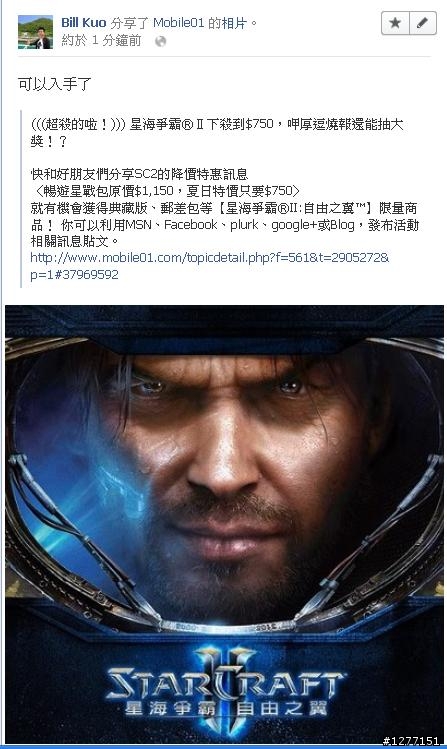
Task: Open the Mobile01 page link
Action: pyautogui.click(x=179, y=22)
